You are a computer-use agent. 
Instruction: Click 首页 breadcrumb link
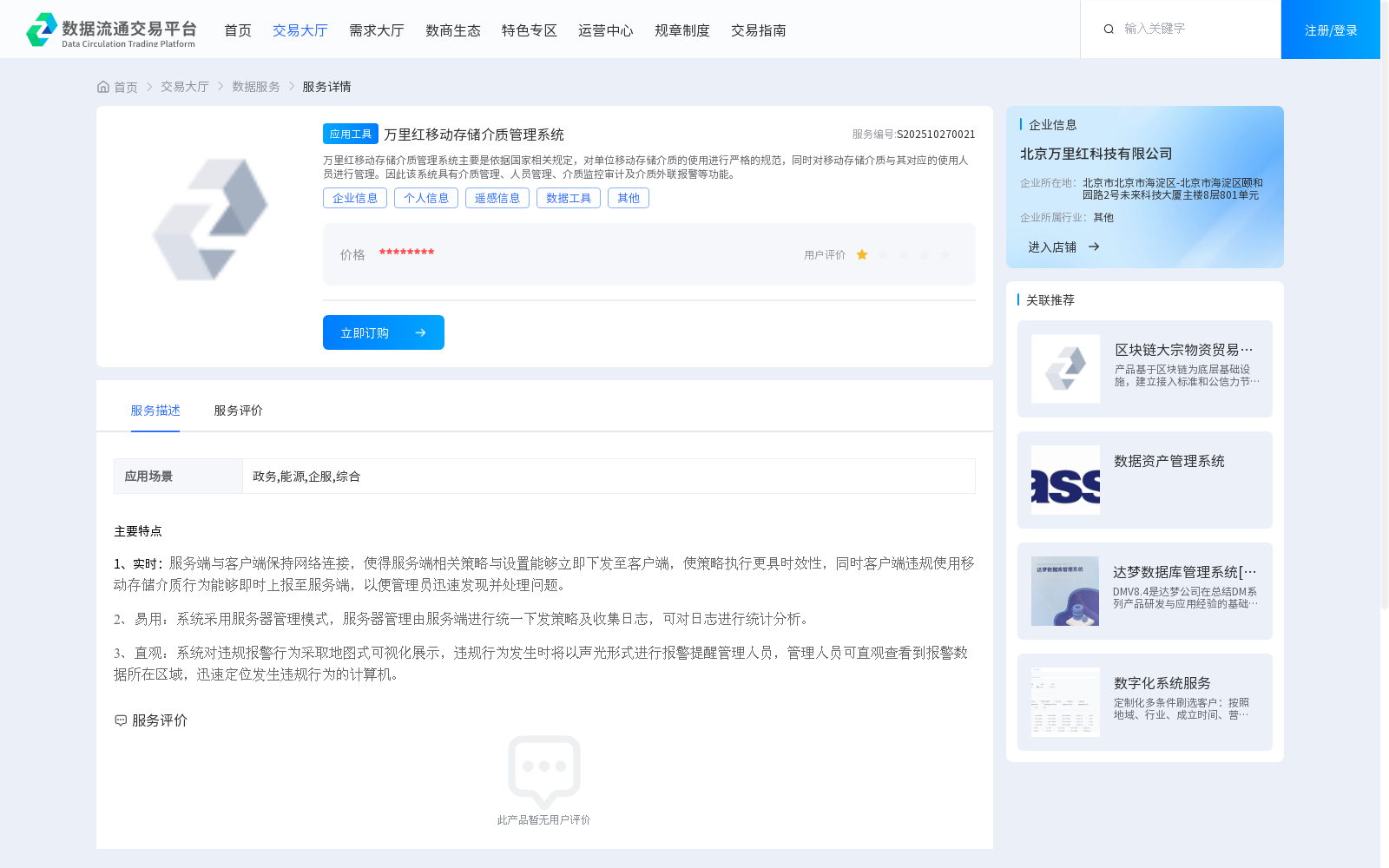[x=126, y=87]
